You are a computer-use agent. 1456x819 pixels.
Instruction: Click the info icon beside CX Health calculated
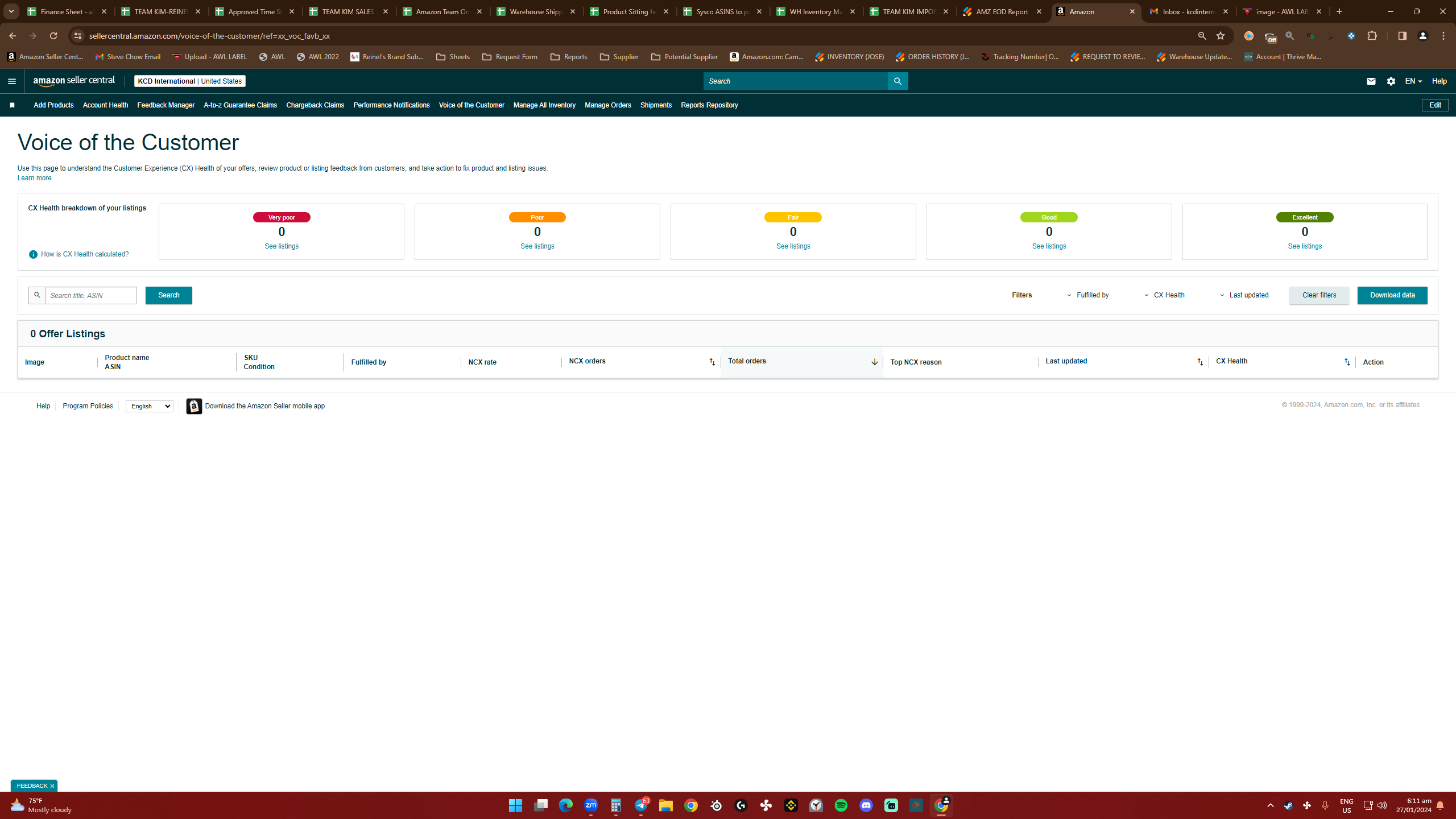tap(33, 254)
